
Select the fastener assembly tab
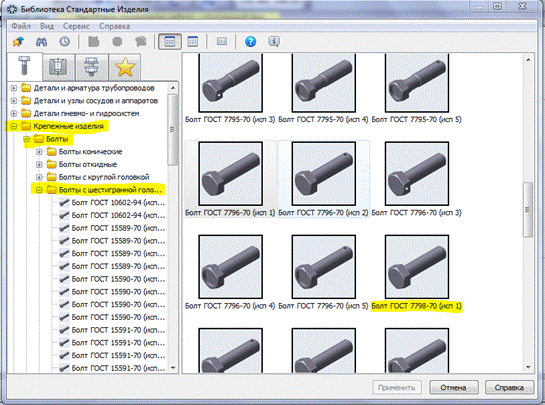pos(91,67)
